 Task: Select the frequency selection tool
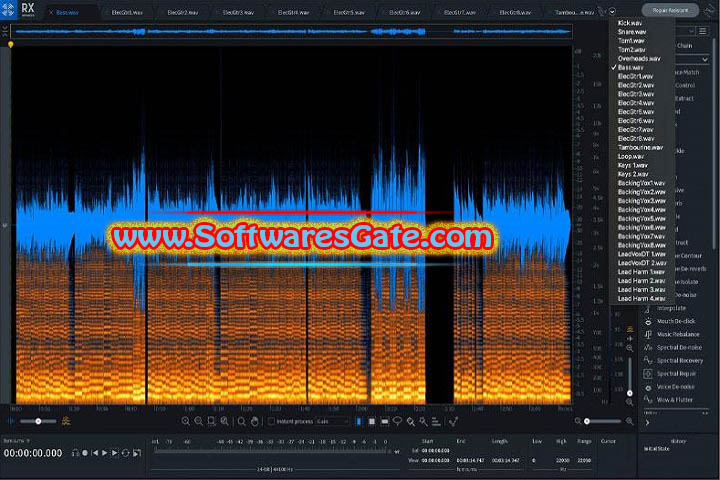(x=384, y=421)
